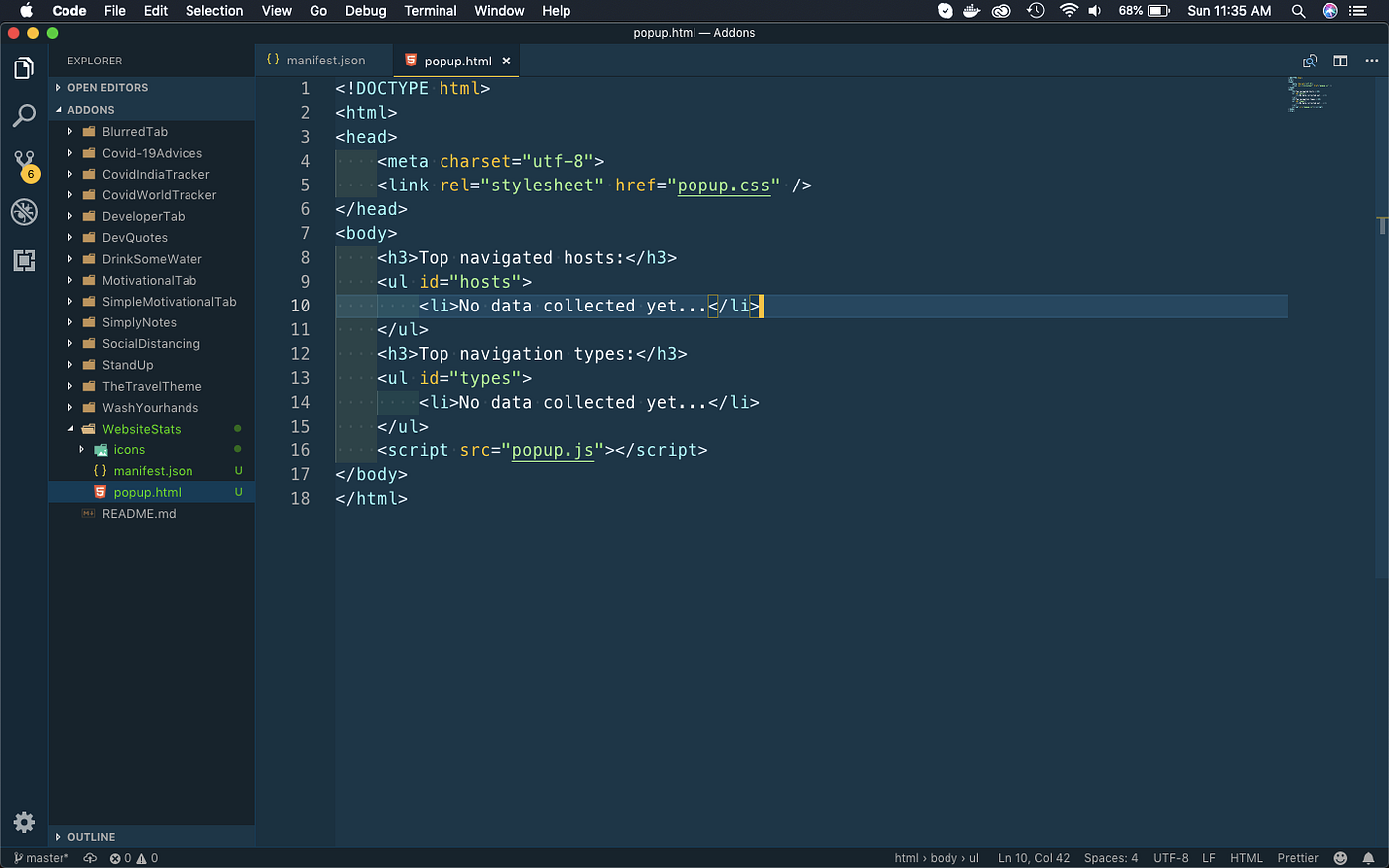Close the popup.html tab
The width and height of the screenshot is (1389, 868).
point(506,62)
